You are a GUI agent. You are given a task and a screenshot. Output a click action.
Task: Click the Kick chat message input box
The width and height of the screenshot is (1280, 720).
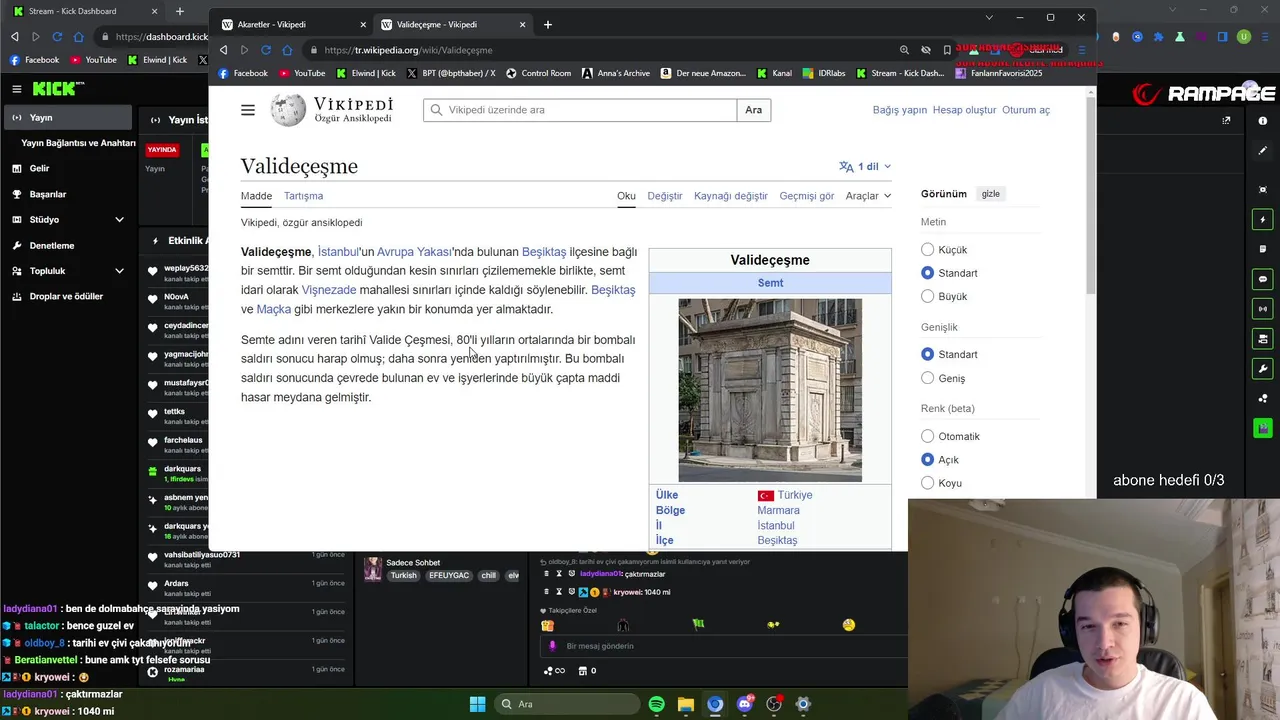point(725,646)
